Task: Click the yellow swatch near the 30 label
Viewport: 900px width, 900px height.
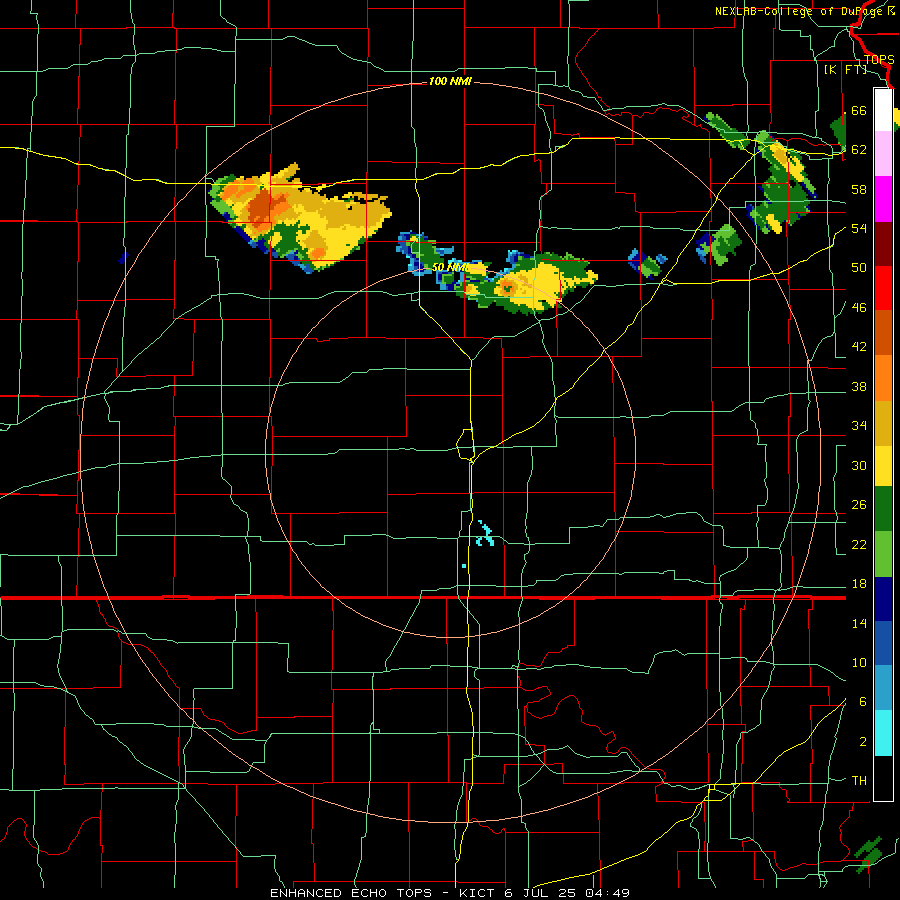Action: [883, 466]
